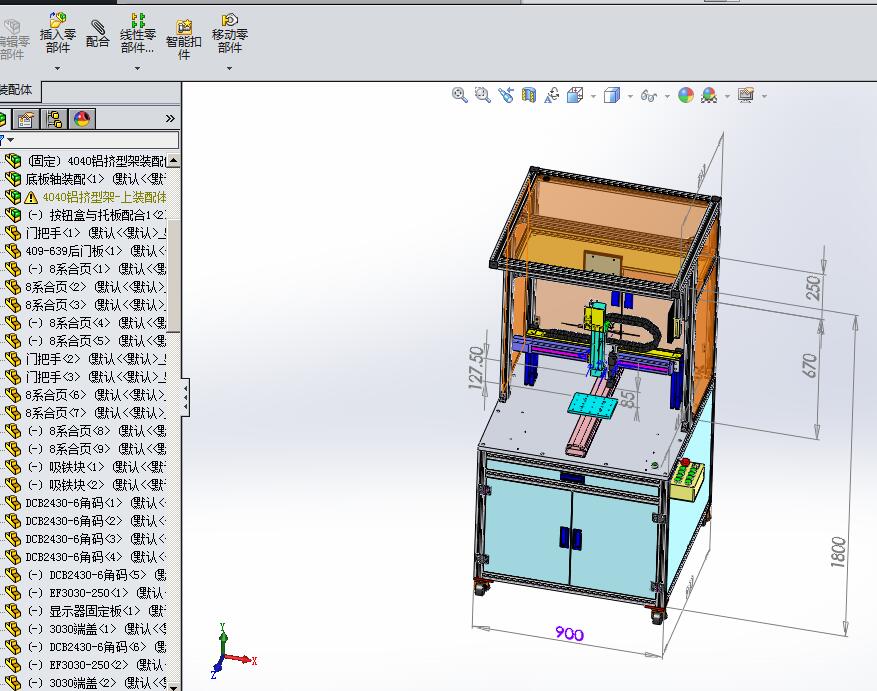Click the feature tree vertical scrollbar thumb
The image size is (877, 691).
[x=173, y=275]
